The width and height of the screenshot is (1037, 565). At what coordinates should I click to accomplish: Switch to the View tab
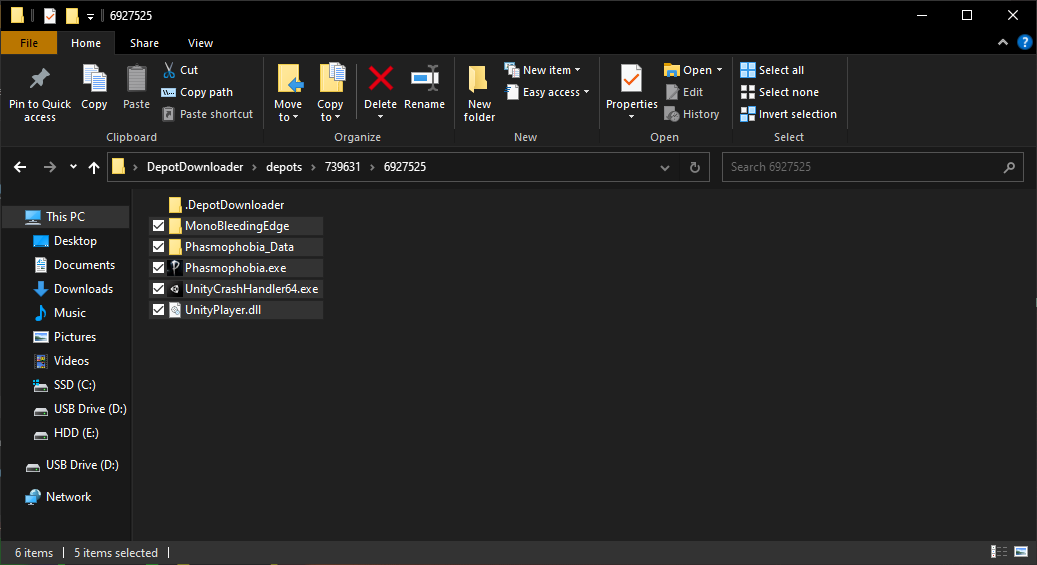[x=200, y=43]
